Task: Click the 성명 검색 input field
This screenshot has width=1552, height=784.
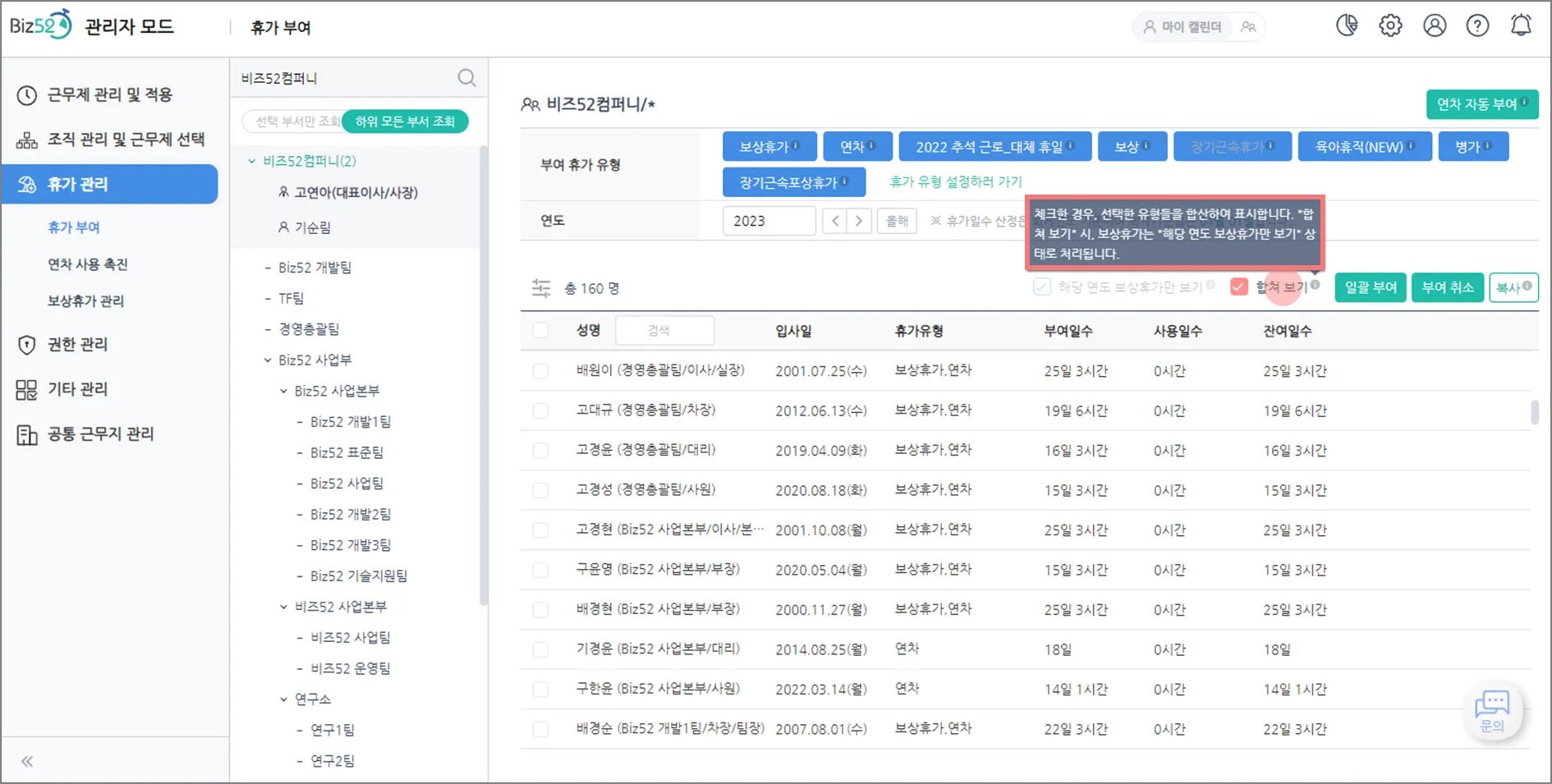Action: tap(664, 331)
